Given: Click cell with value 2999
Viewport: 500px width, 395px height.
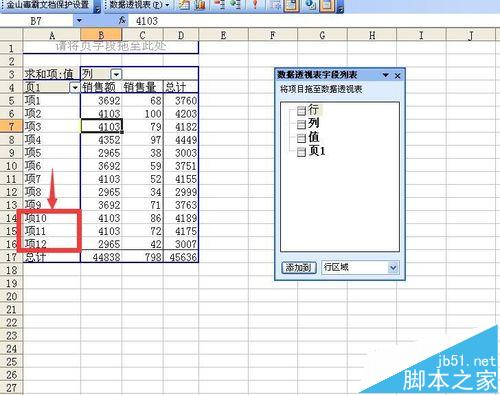Looking at the screenshot, I should [181, 192].
